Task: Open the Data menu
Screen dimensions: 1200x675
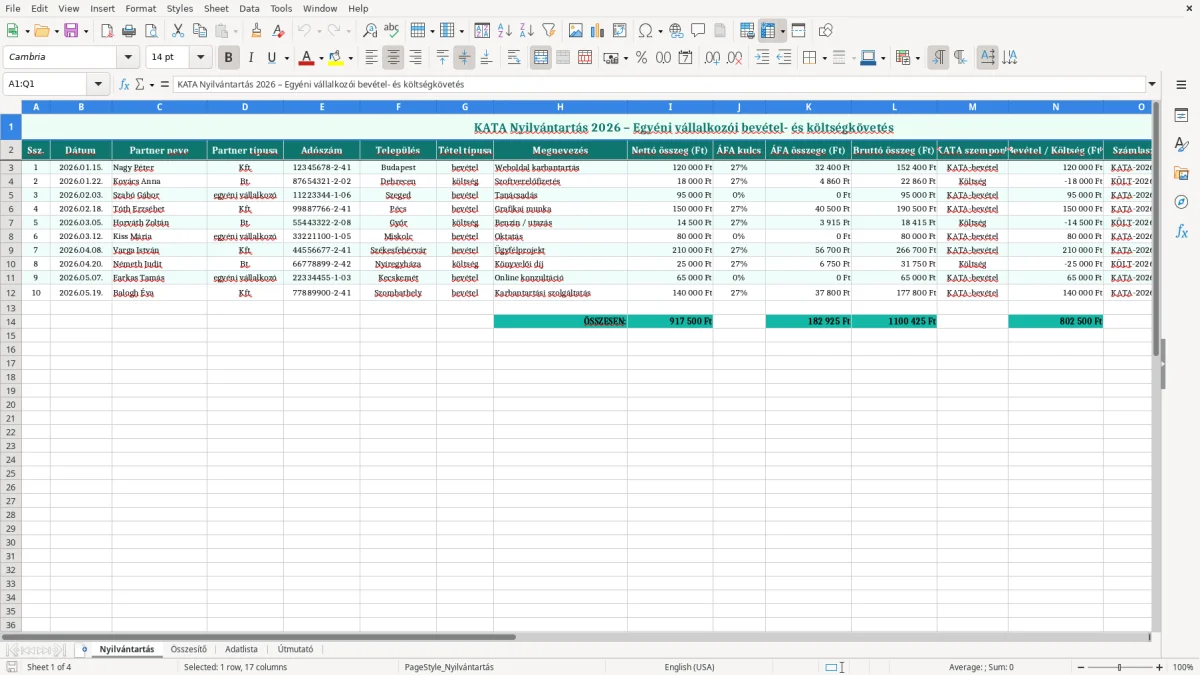Action: pos(249,8)
